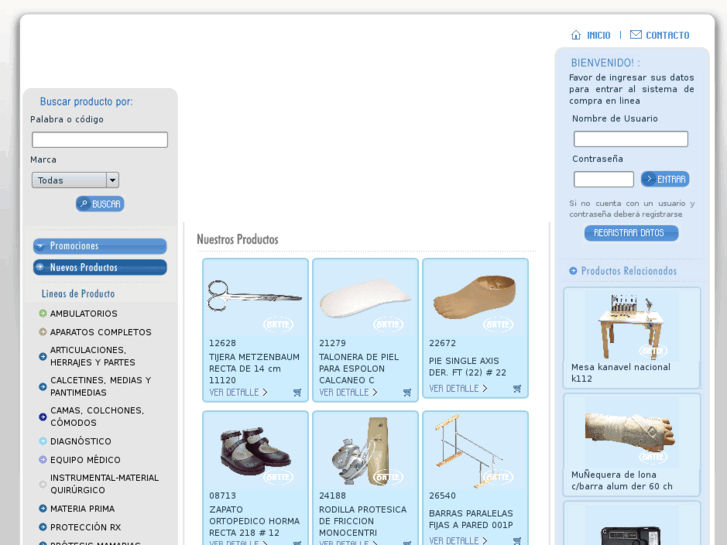Click the scissors product image
Screen dimensions: 727x545
255,297
